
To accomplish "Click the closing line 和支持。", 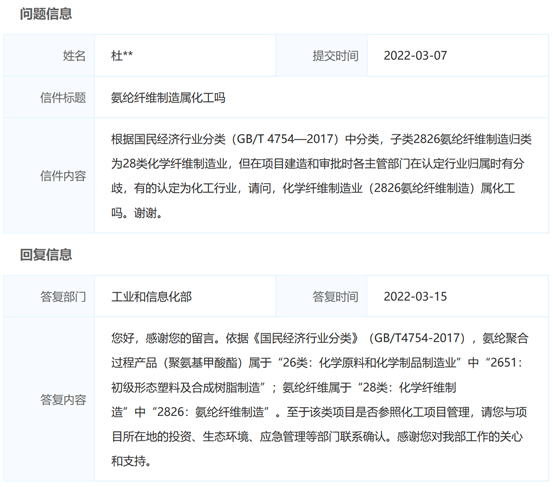I will [x=131, y=461].
